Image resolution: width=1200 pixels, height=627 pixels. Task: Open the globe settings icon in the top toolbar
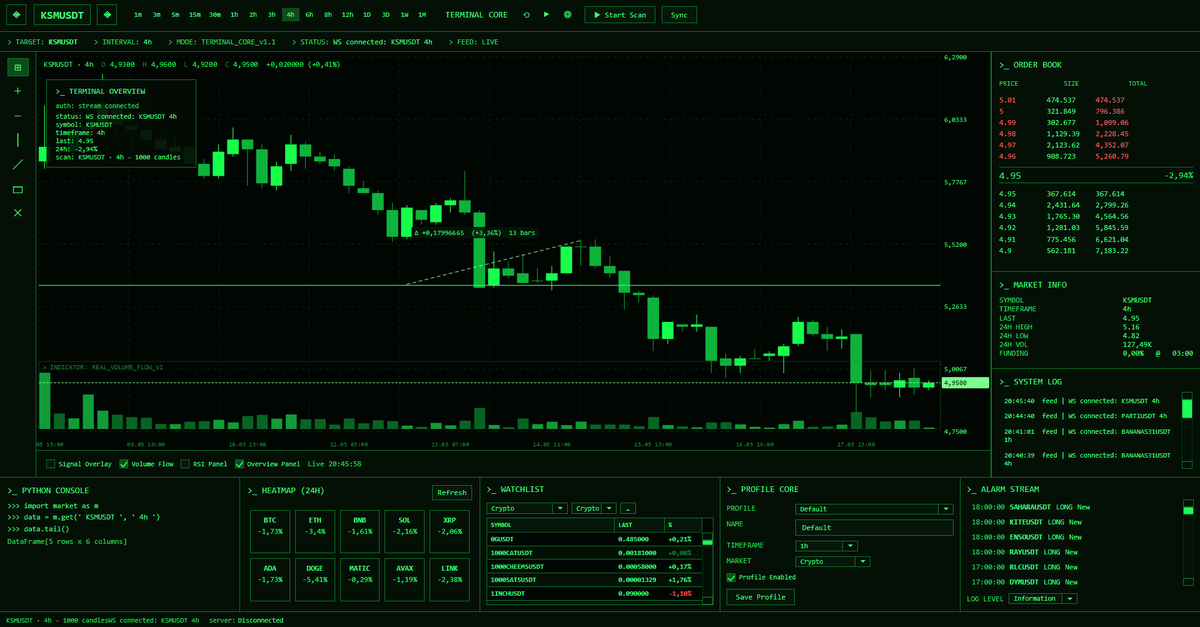pos(568,15)
